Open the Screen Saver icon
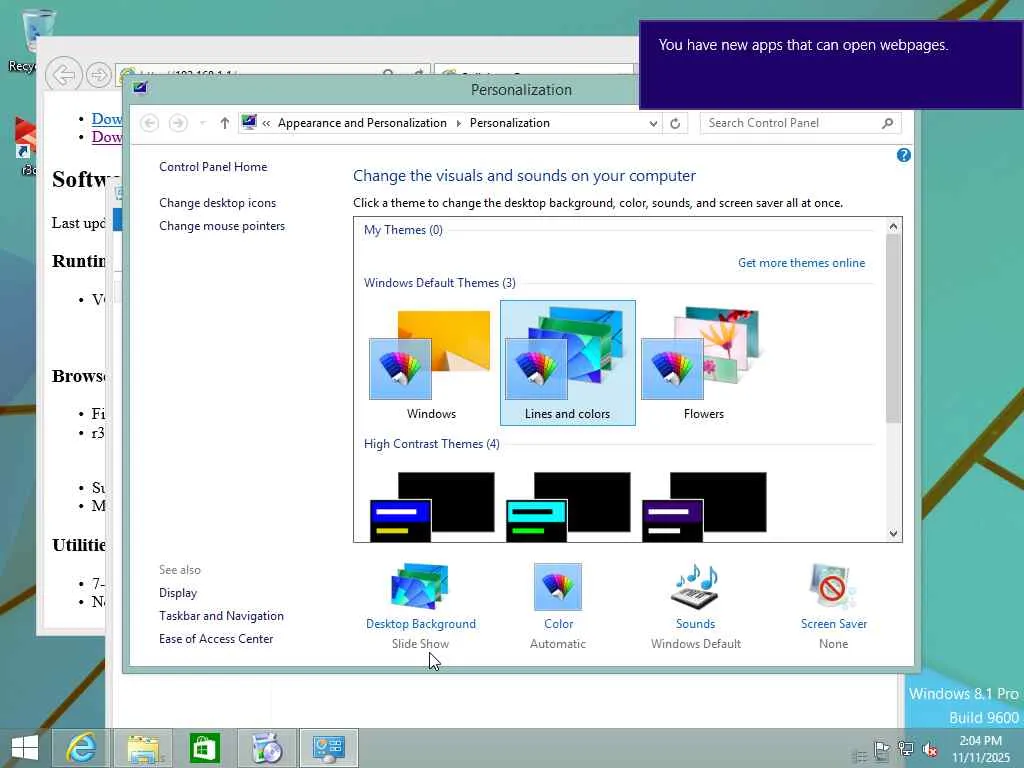1024x768 pixels. (833, 586)
